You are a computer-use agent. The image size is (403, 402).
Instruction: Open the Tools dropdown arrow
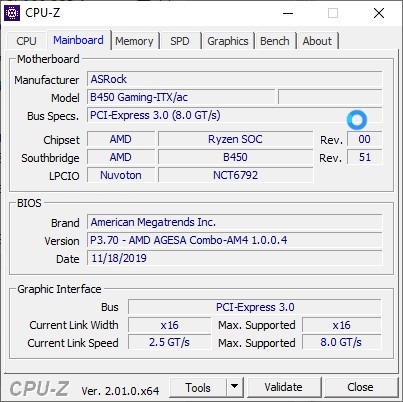pos(235,387)
